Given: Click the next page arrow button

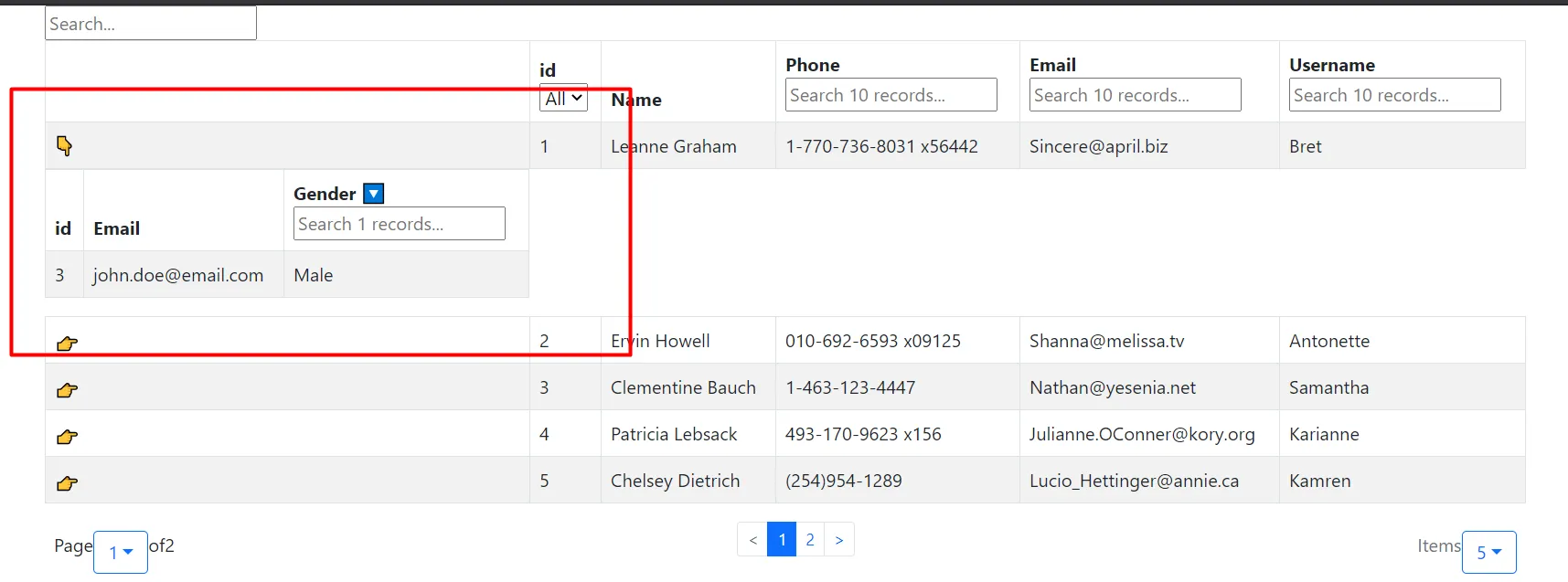Looking at the screenshot, I should 839,539.
